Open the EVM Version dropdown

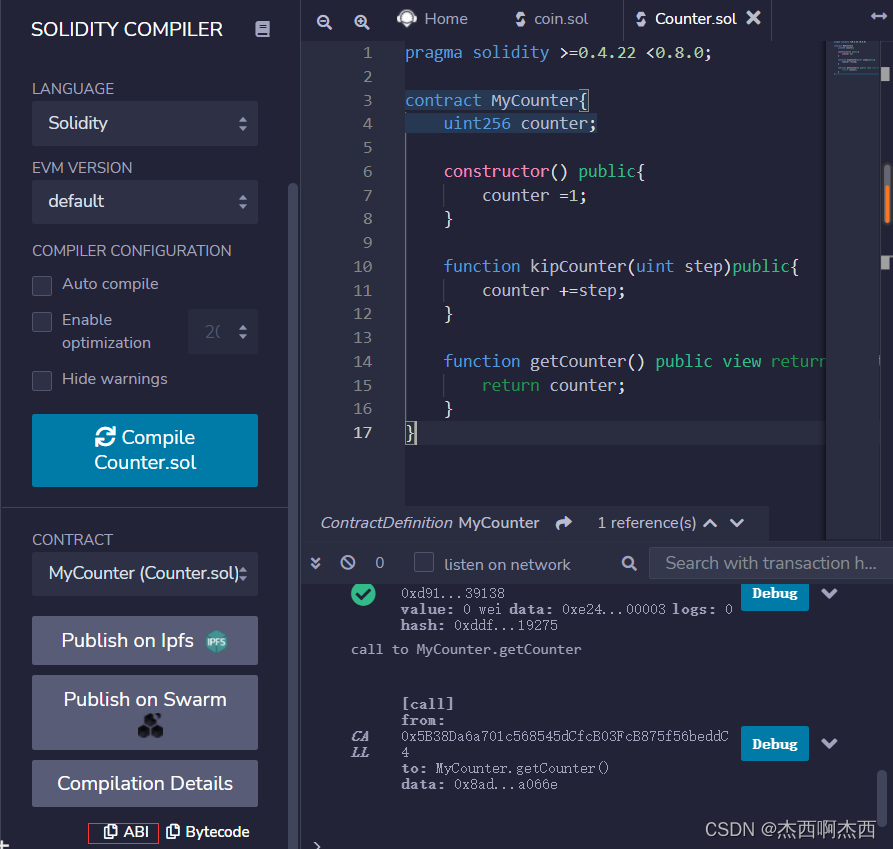click(145, 202)
